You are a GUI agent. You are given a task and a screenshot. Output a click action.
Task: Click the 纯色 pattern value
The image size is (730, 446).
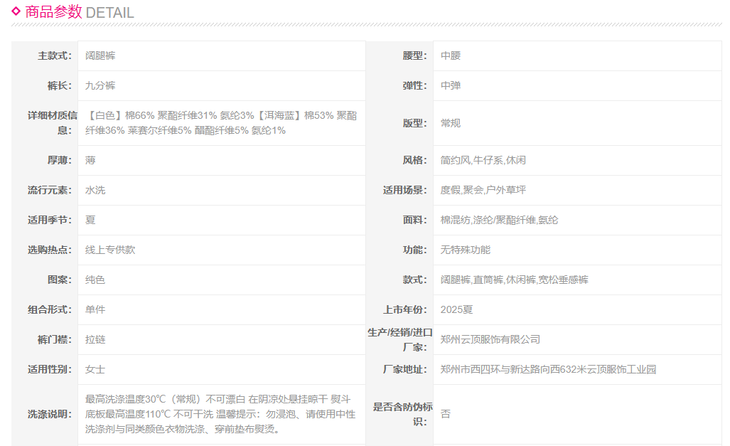coord(96,280)
